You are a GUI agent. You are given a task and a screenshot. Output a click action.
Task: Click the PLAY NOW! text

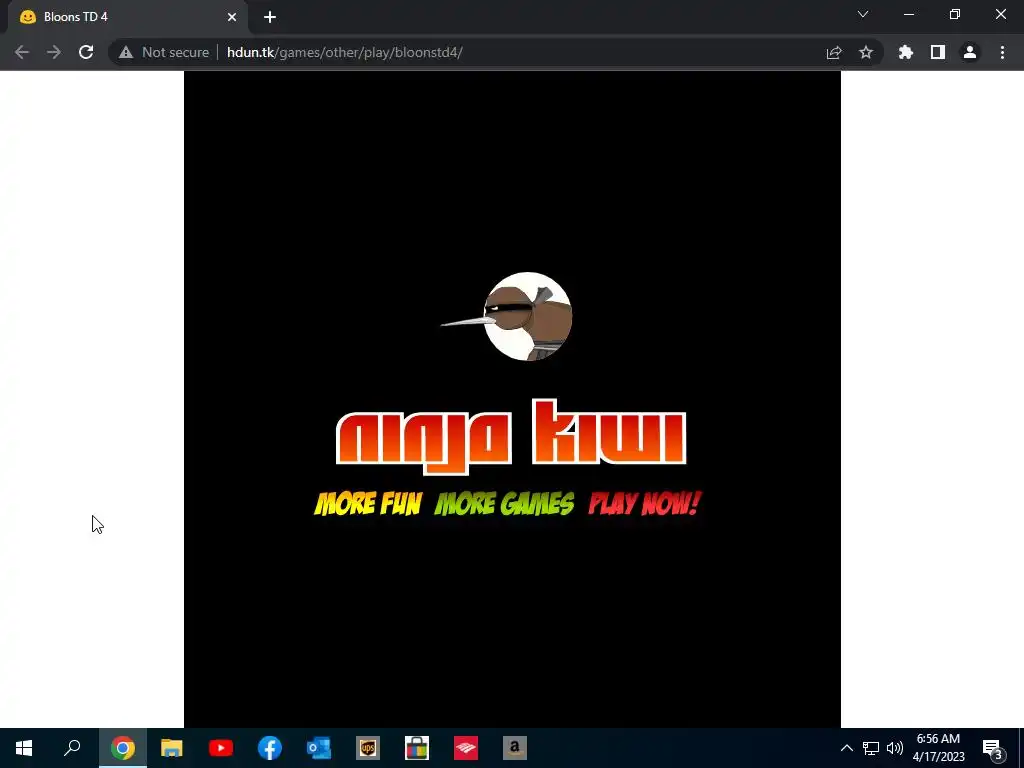point(645,504)
